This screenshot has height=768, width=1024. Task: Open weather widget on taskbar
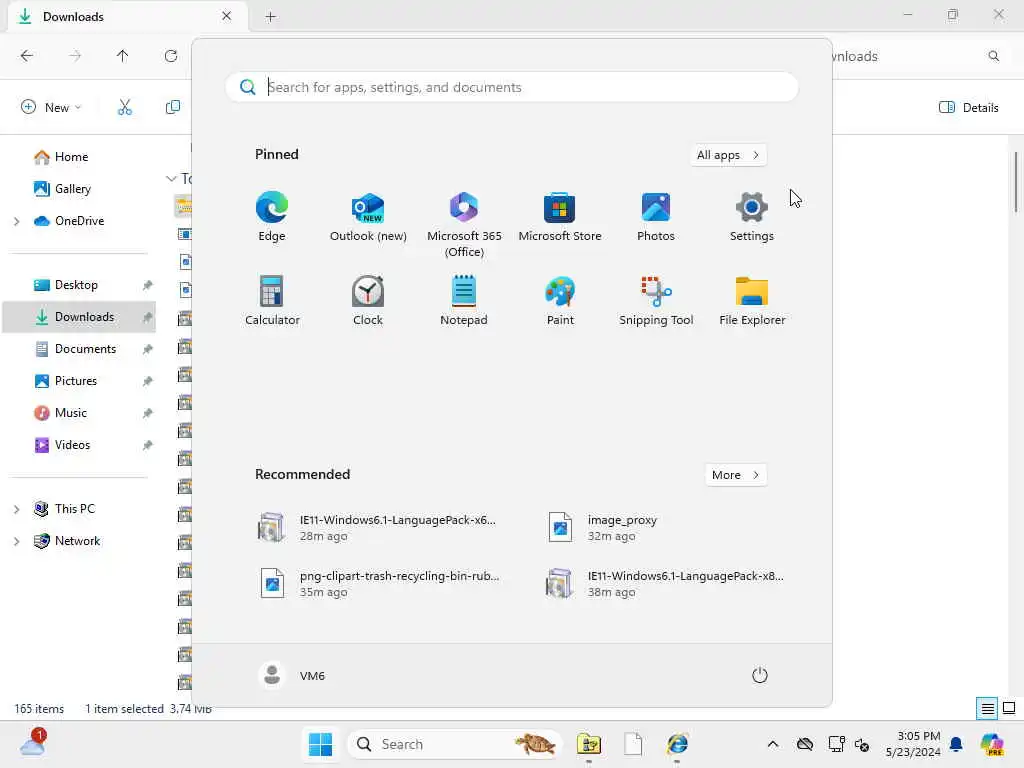tap(33, 744)
